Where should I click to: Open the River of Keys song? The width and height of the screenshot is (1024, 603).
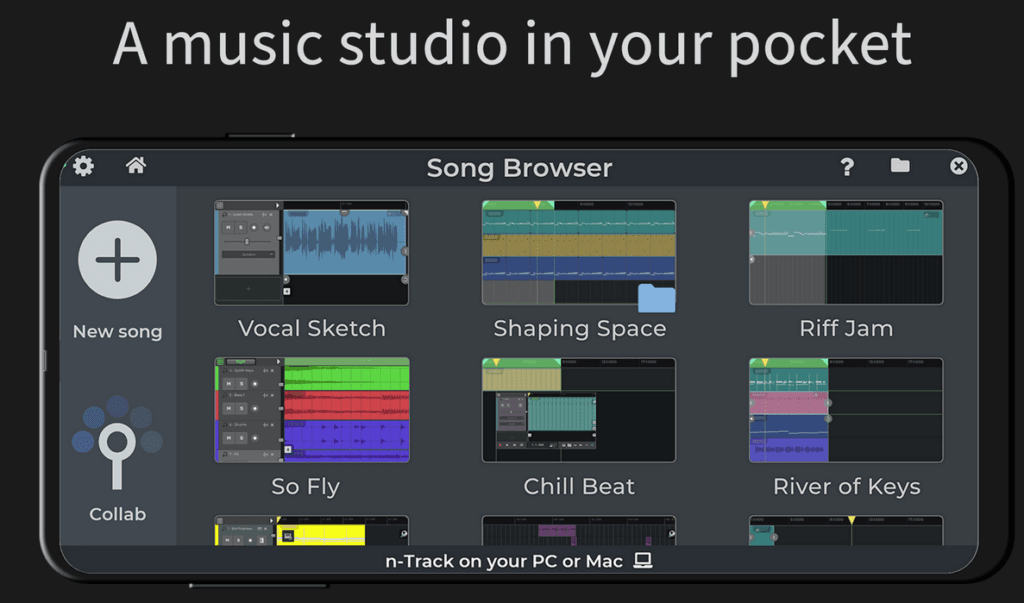click(x=846, y=408)
